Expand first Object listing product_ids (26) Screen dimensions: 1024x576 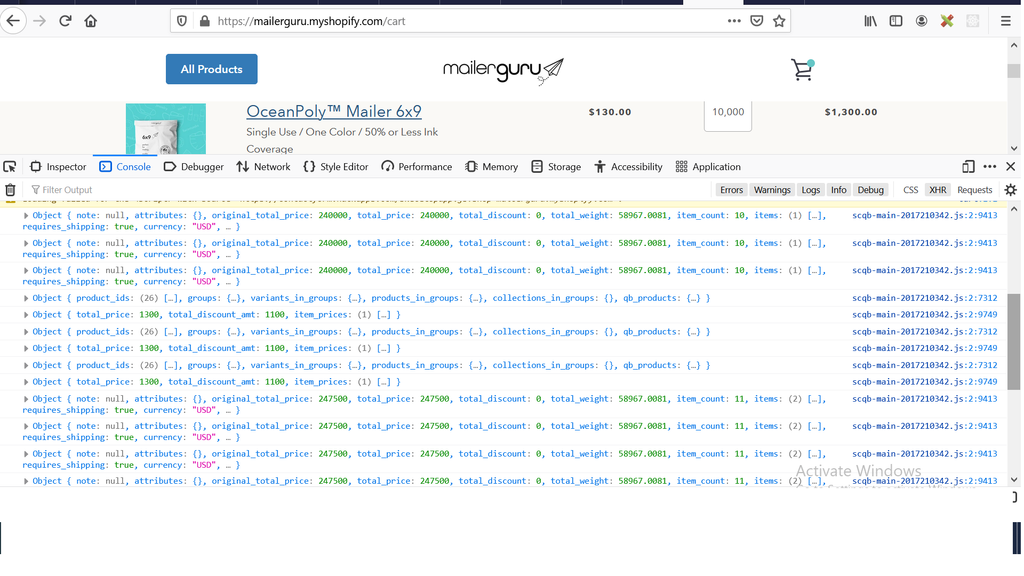tap(26, 298)
